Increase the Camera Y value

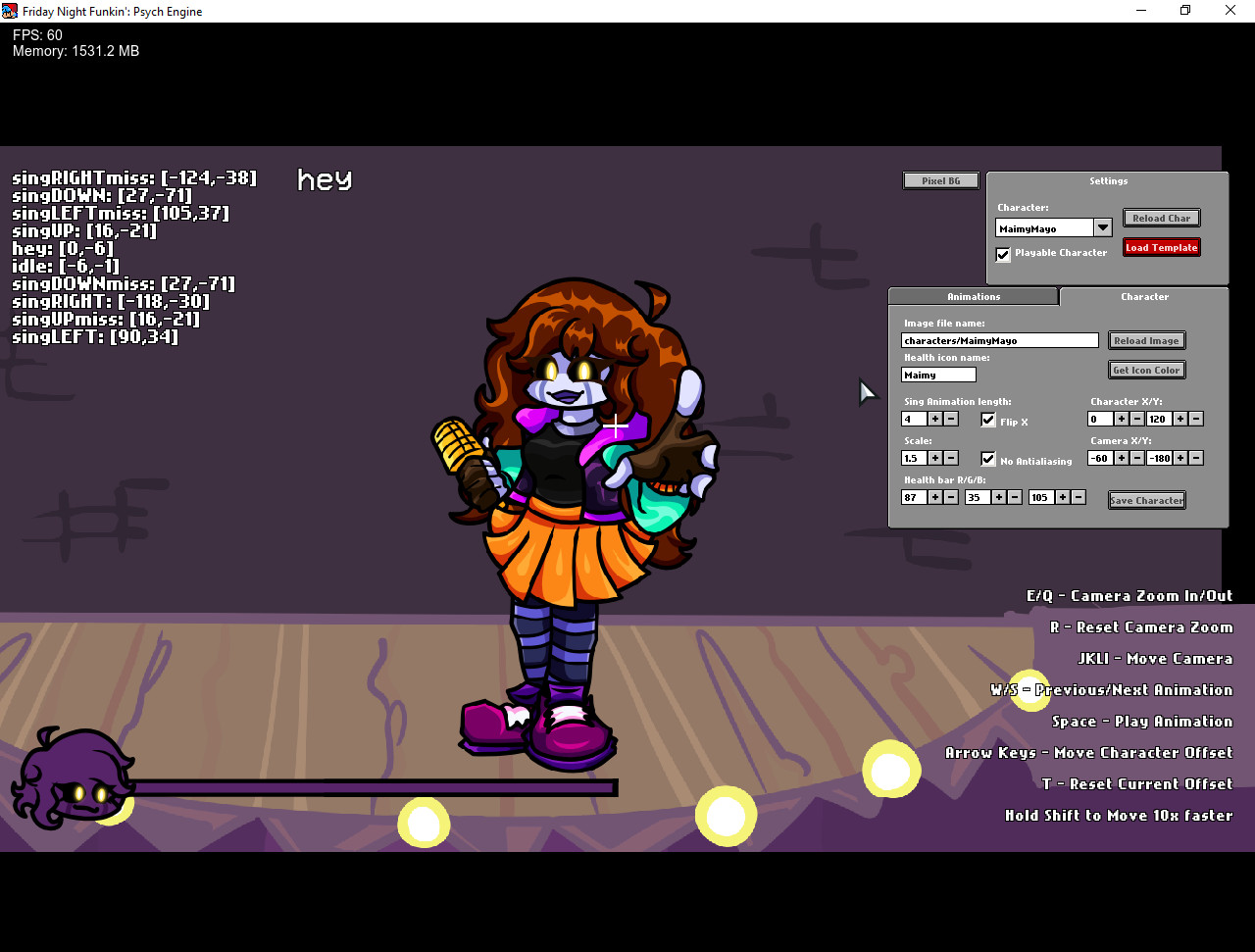[1180, 458]
